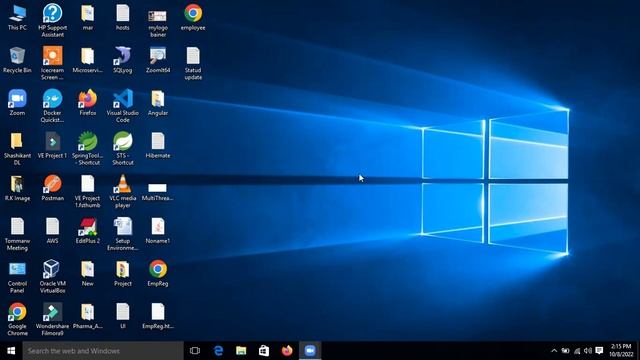
Task: Select R.K Image folder
Action: (x=17, y=188)
